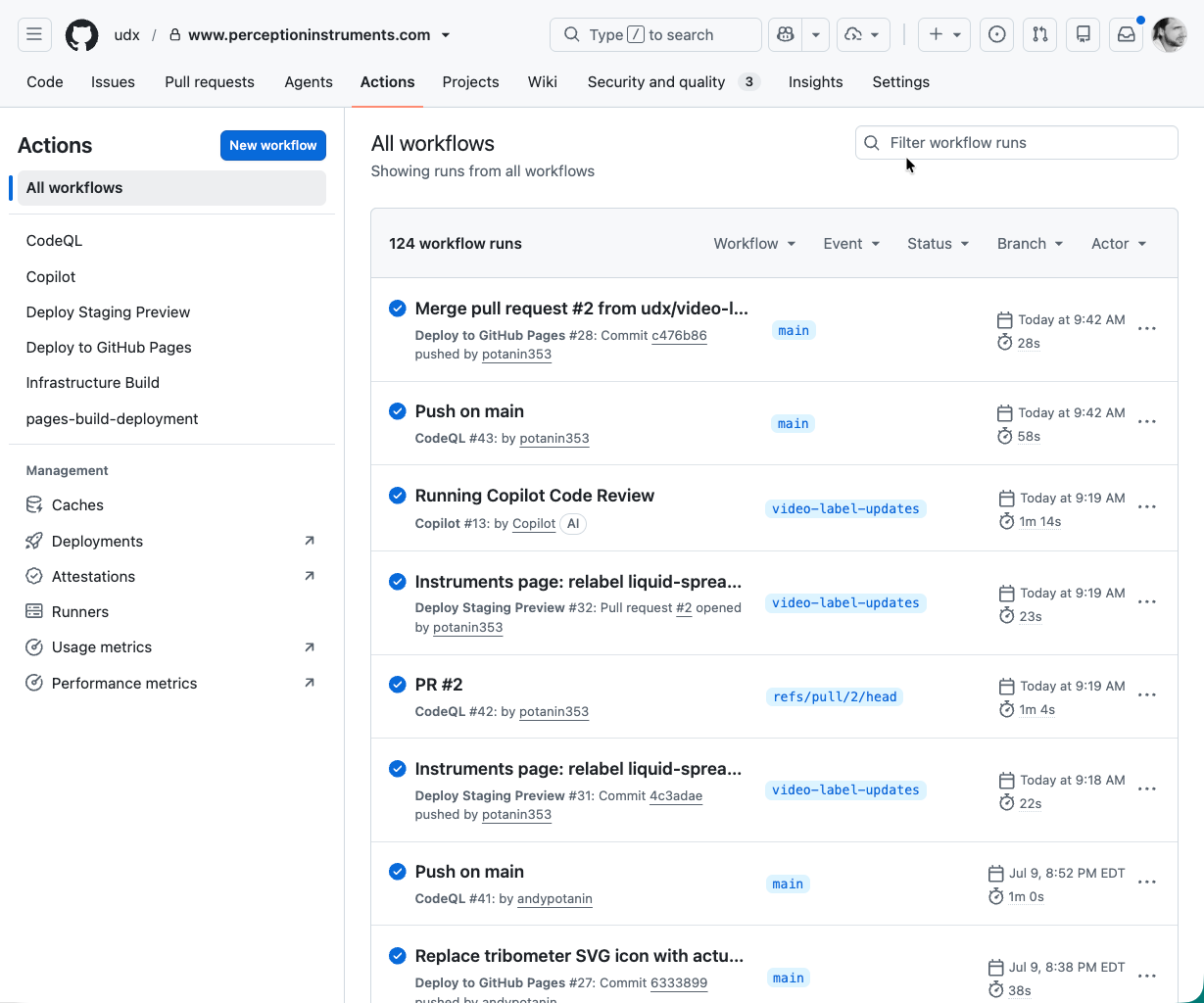The image size is (1204, 1003).
Task: Click the refs/pull/2/head branch label
Action: [x=835, y=697]
